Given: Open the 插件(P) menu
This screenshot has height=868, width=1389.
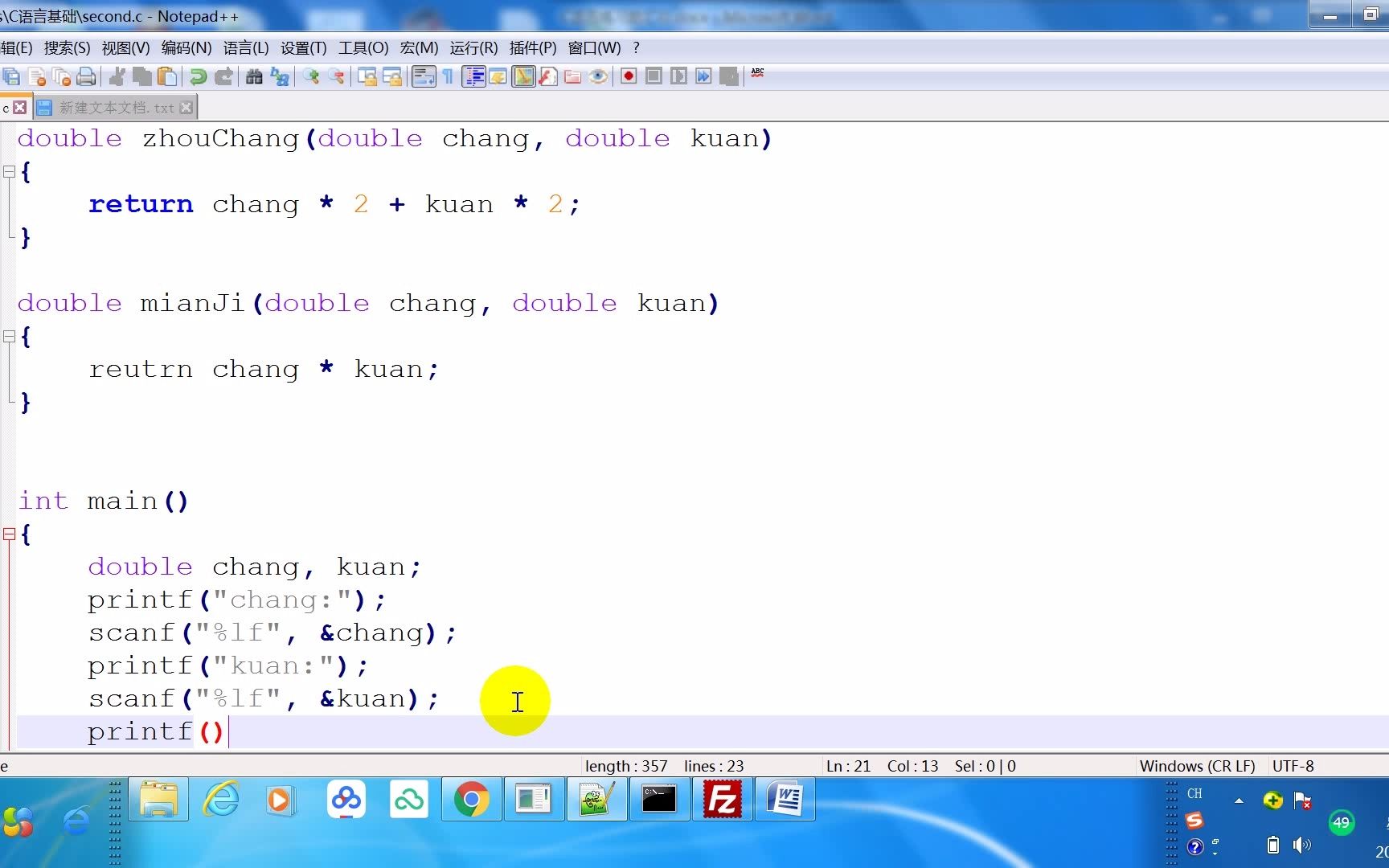Looking at the screenshot, I should pyautogui.click(x=533, y=48).
